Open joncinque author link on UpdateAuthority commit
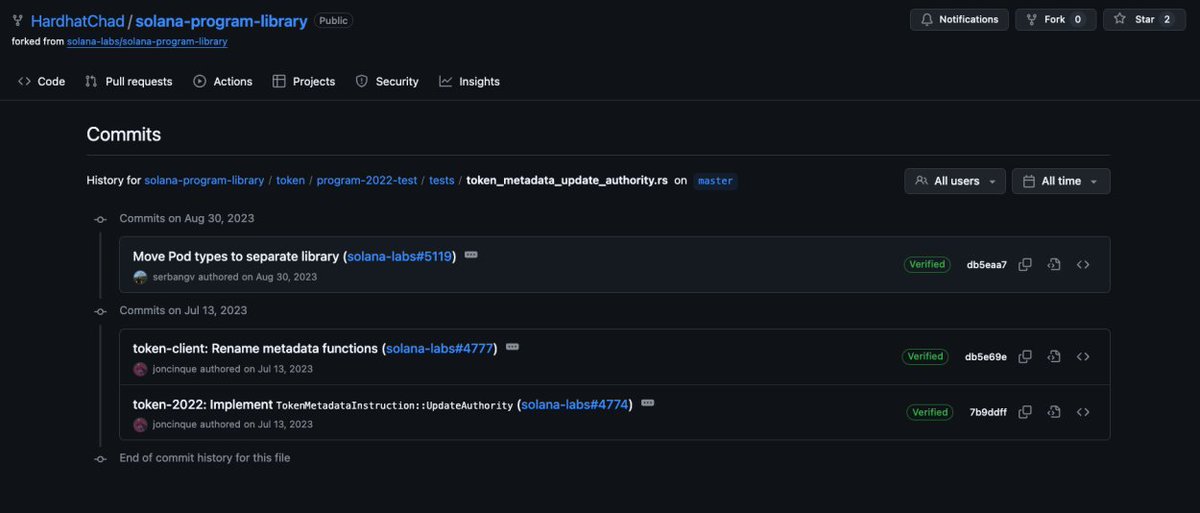The height and width of the screenshot is (513, 1200). (x=173, y=424)
